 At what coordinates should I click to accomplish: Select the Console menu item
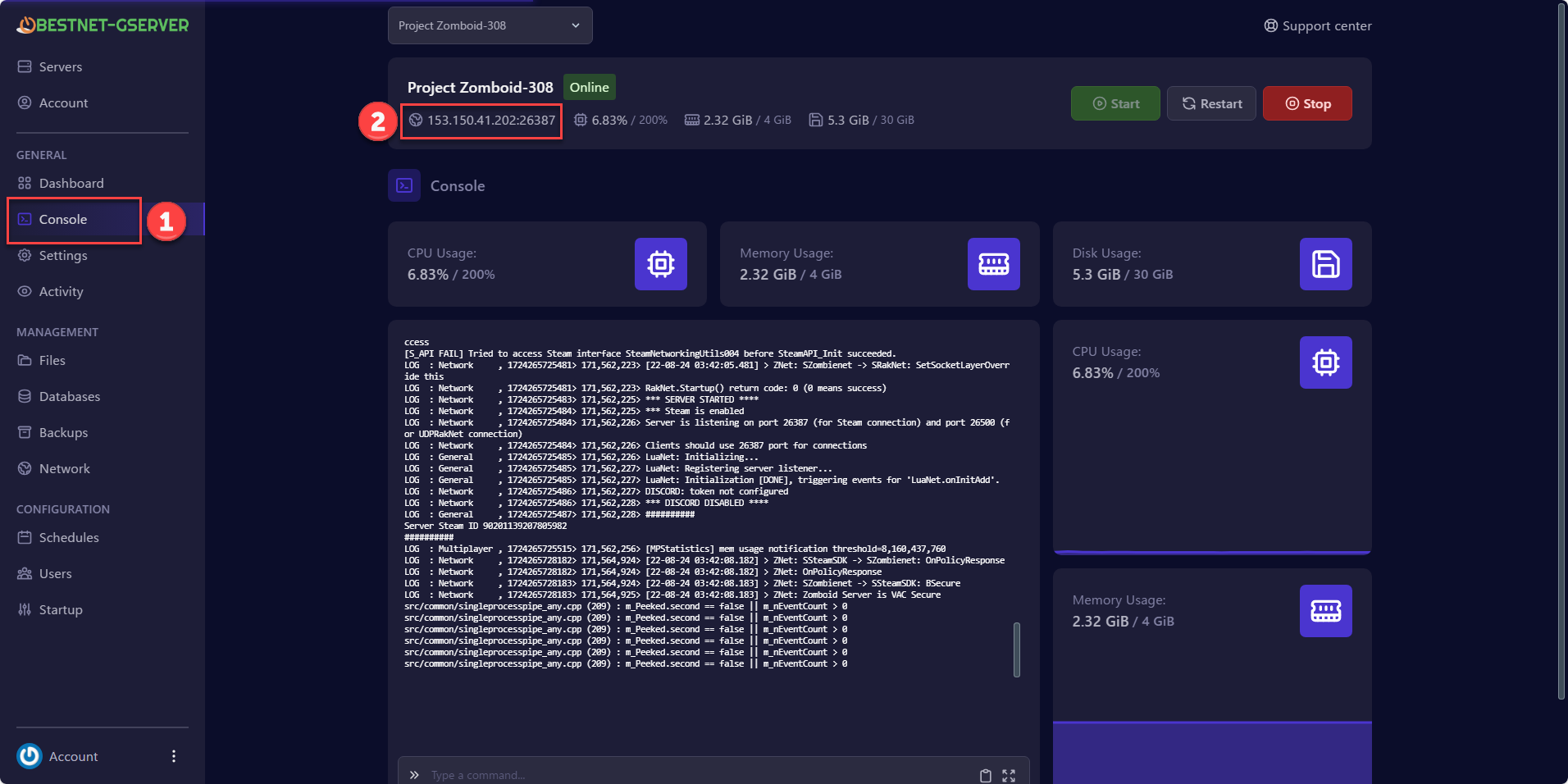[x=102, y=219]
